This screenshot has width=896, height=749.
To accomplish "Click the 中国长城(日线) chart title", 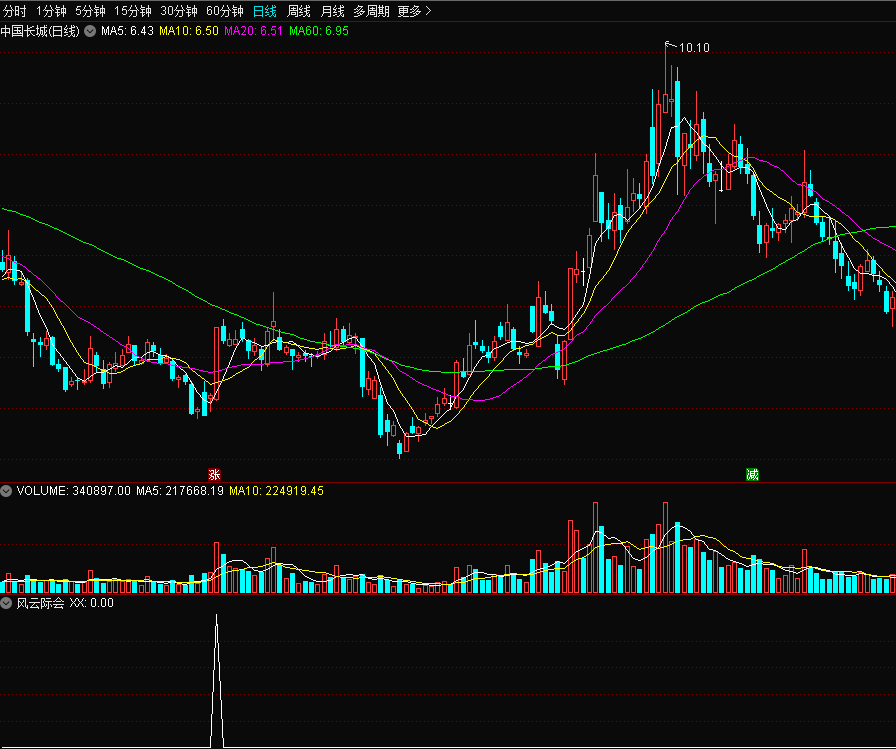I will (40, 31).
